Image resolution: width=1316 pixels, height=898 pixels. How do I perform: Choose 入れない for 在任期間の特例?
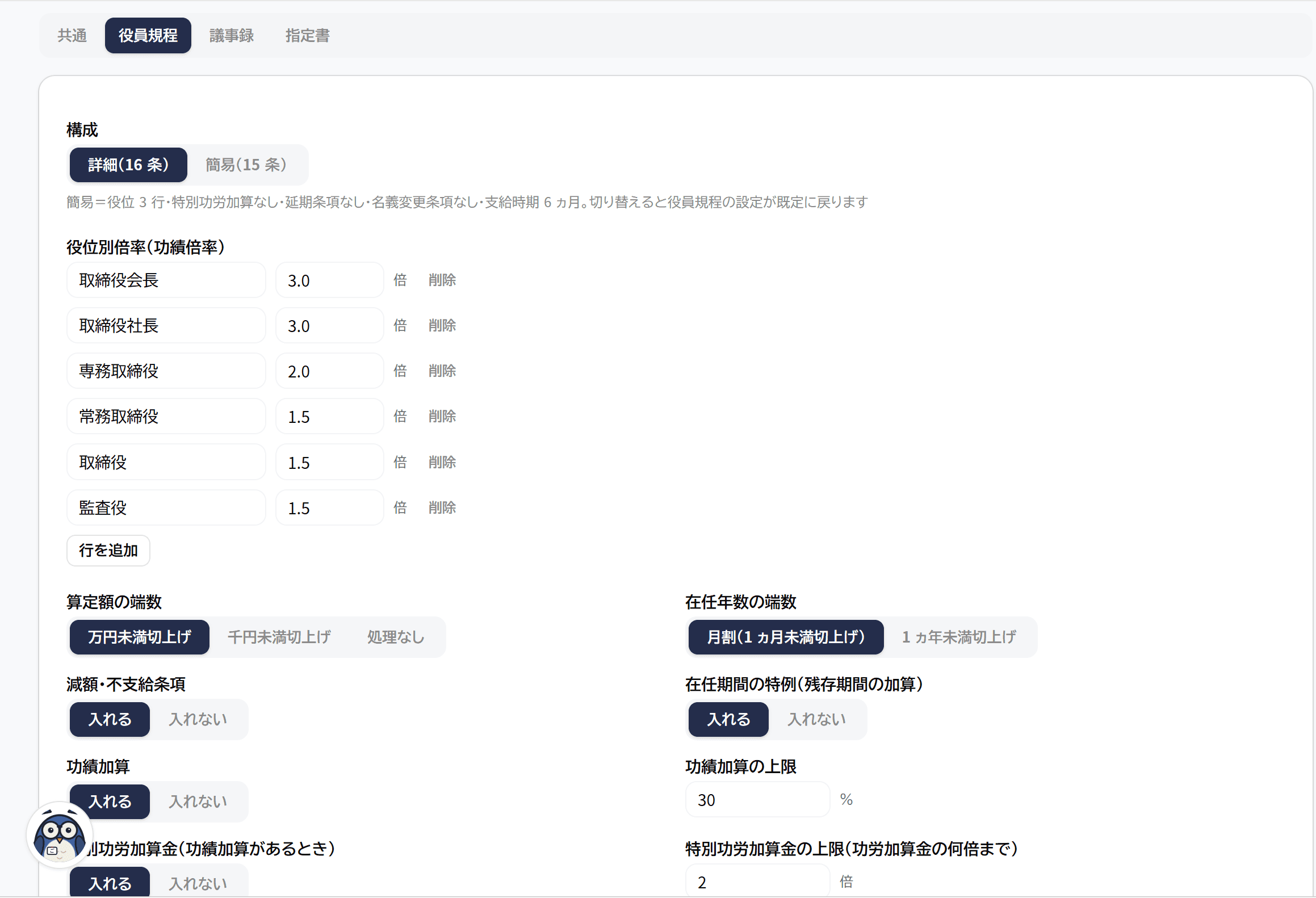point(817,720)
